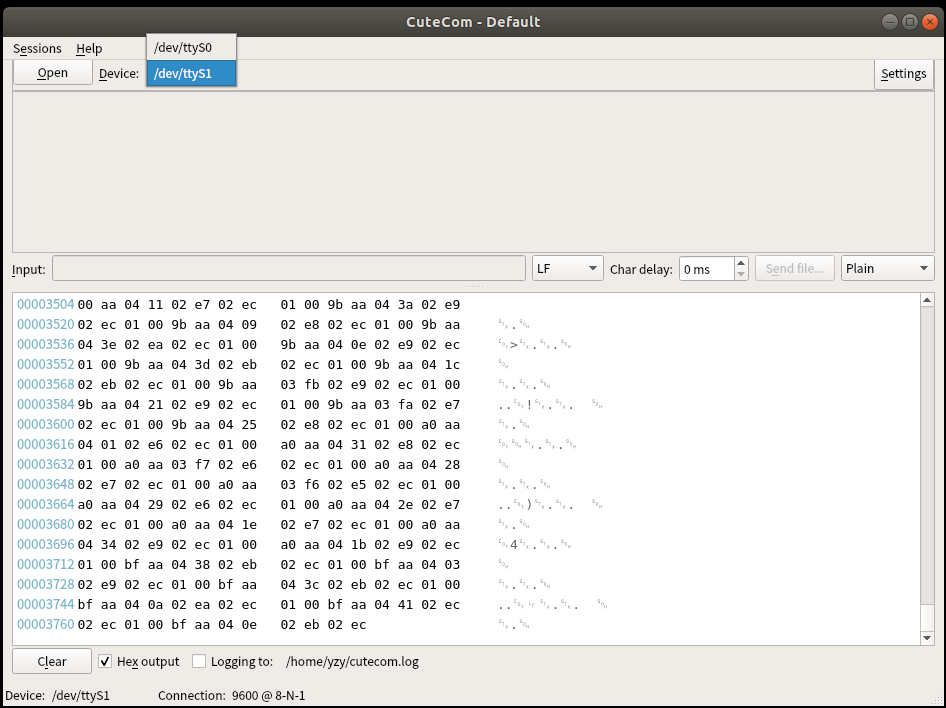Screen dimensions: 946x708
Task: Minimize the CuteCom window
Action: pyautogui.click(x=890, y=22)
